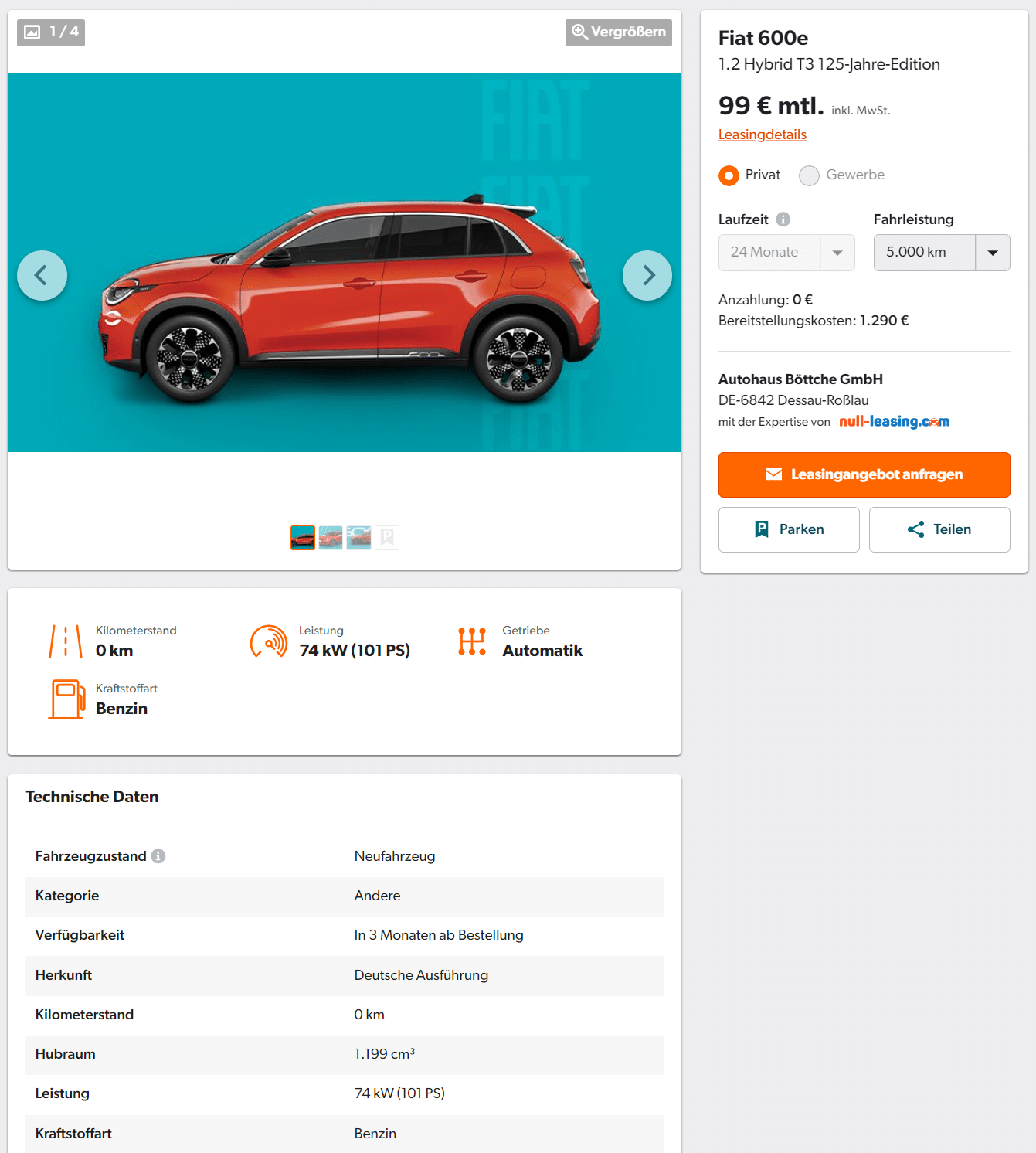
Task: Open the Laufzeit 24 Monate dropdown
Action: pyautogui.click(x=786, y=253)
